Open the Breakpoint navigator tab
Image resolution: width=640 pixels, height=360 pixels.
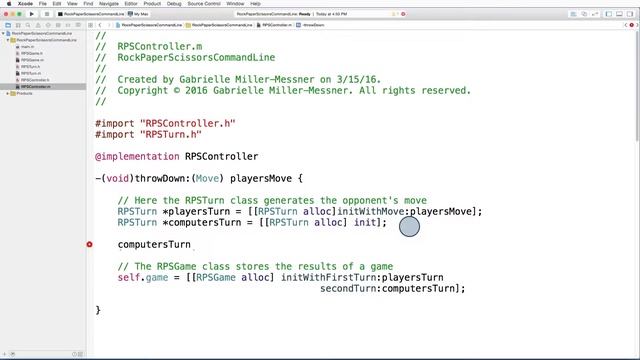point(68,25)
